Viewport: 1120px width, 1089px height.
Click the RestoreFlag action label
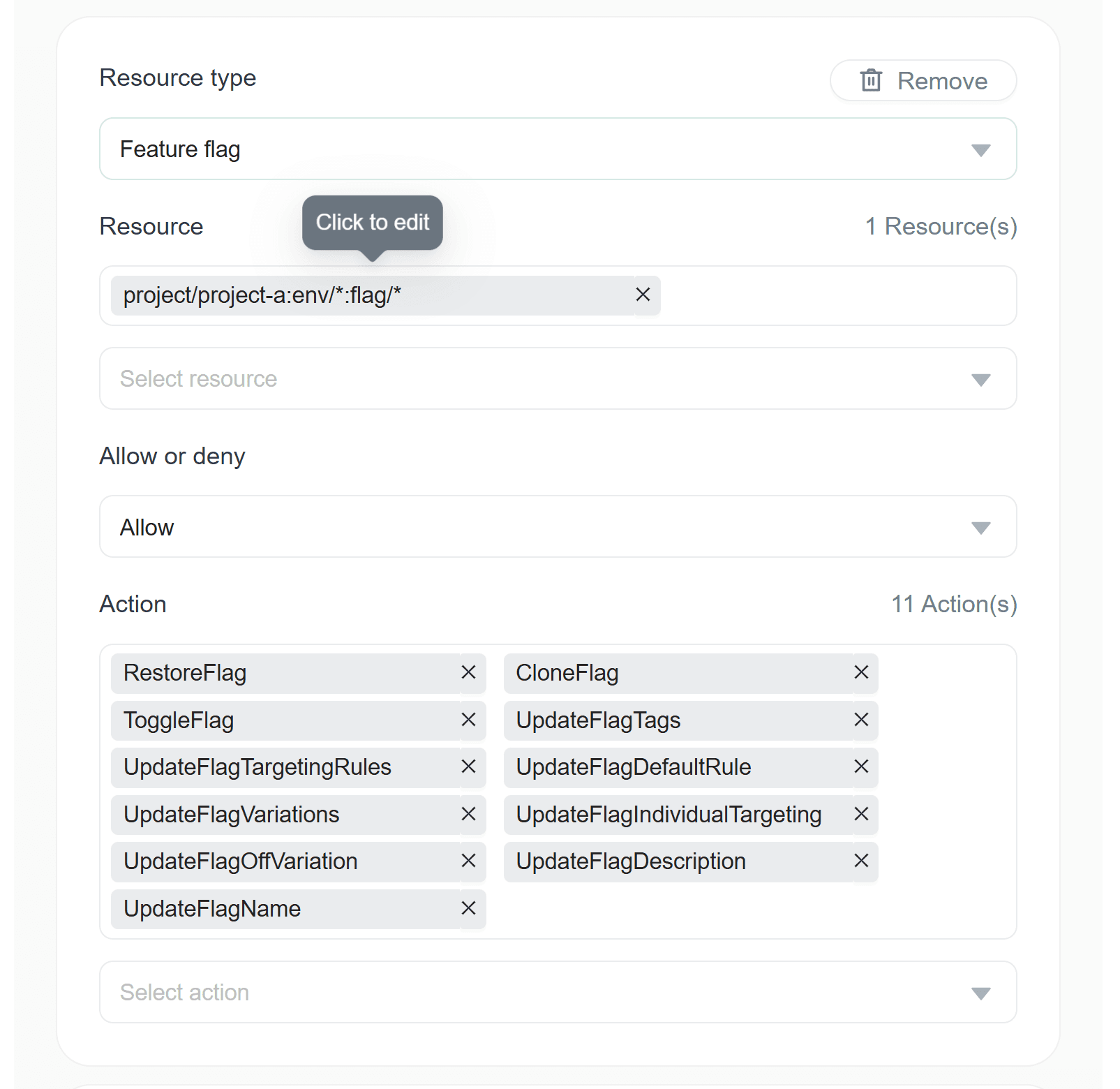[x=185, y=673]
